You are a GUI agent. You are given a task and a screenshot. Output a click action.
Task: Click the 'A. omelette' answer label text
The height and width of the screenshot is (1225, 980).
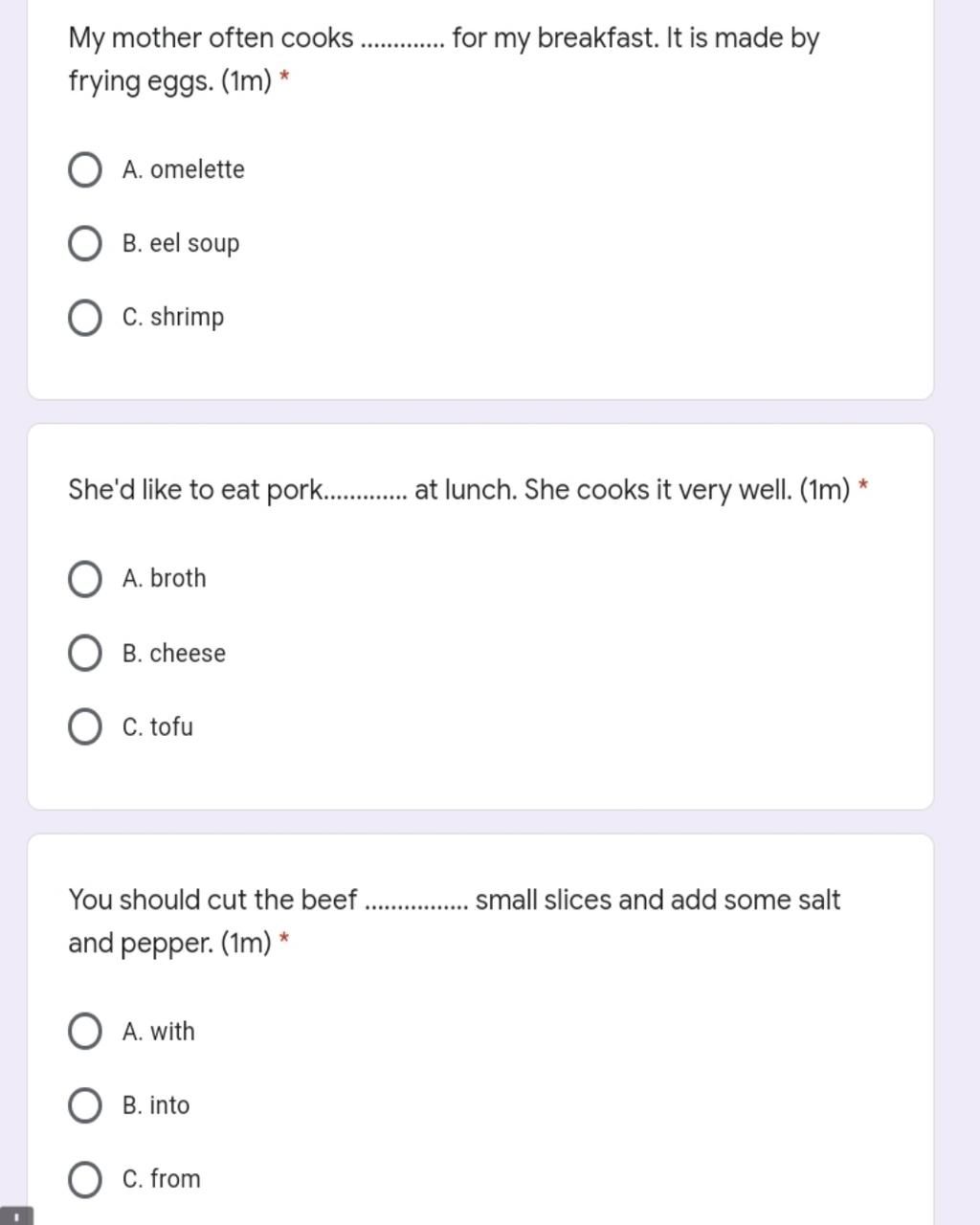point(184,169)
